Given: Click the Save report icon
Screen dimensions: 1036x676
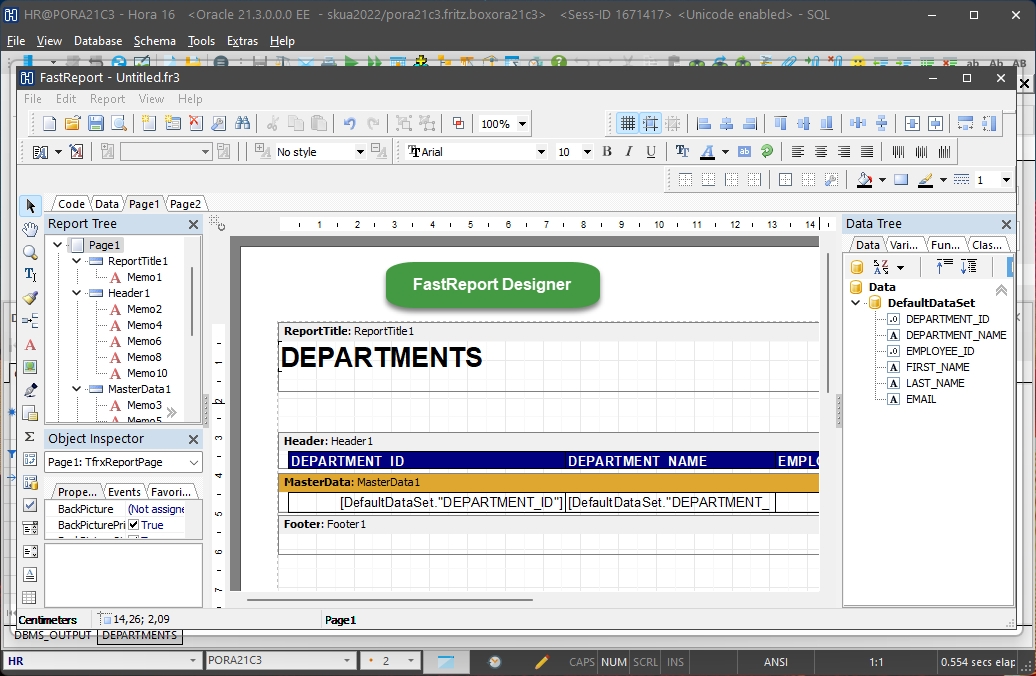Looking at the screenshot, I should 96,124.
